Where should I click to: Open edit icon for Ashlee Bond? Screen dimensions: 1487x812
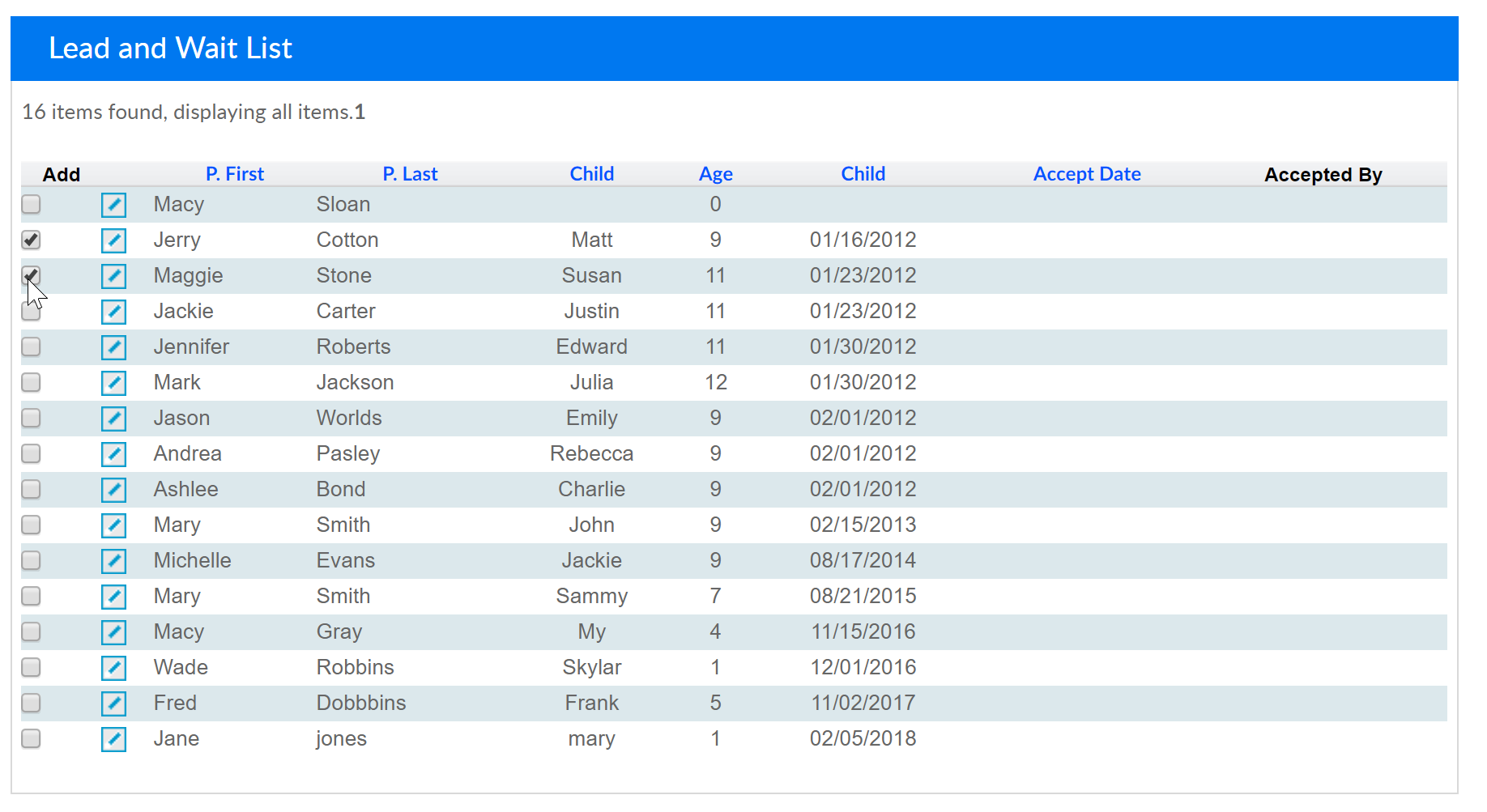(x=113, y=490)
